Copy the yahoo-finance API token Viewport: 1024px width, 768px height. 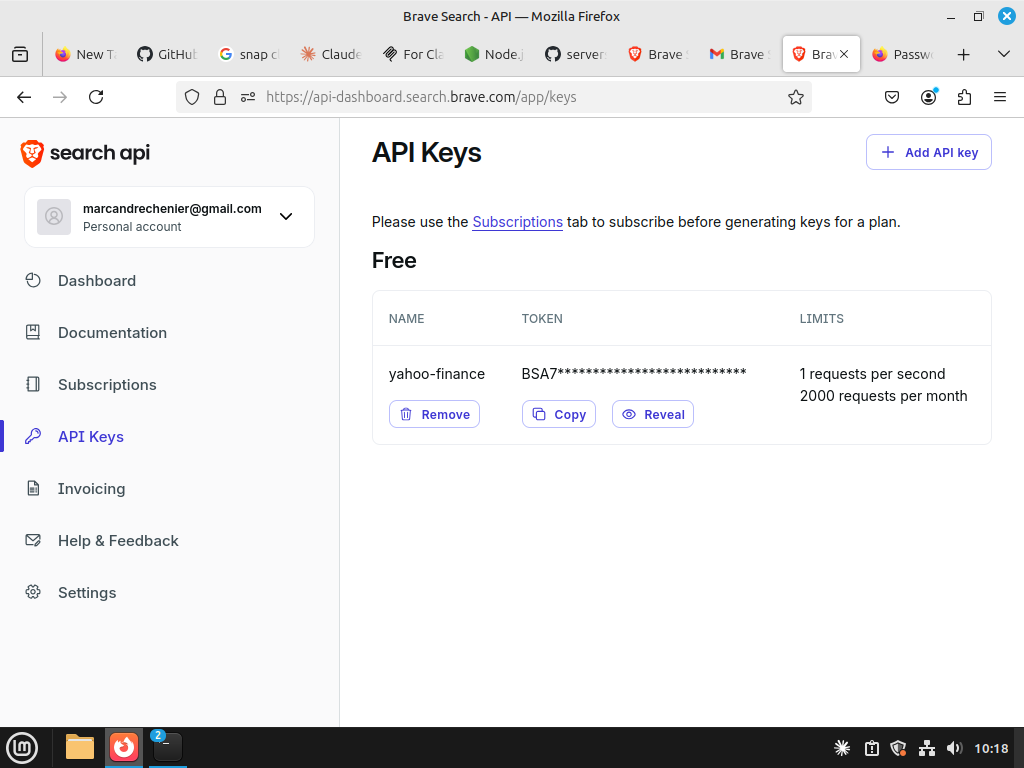tap(558, 414)
